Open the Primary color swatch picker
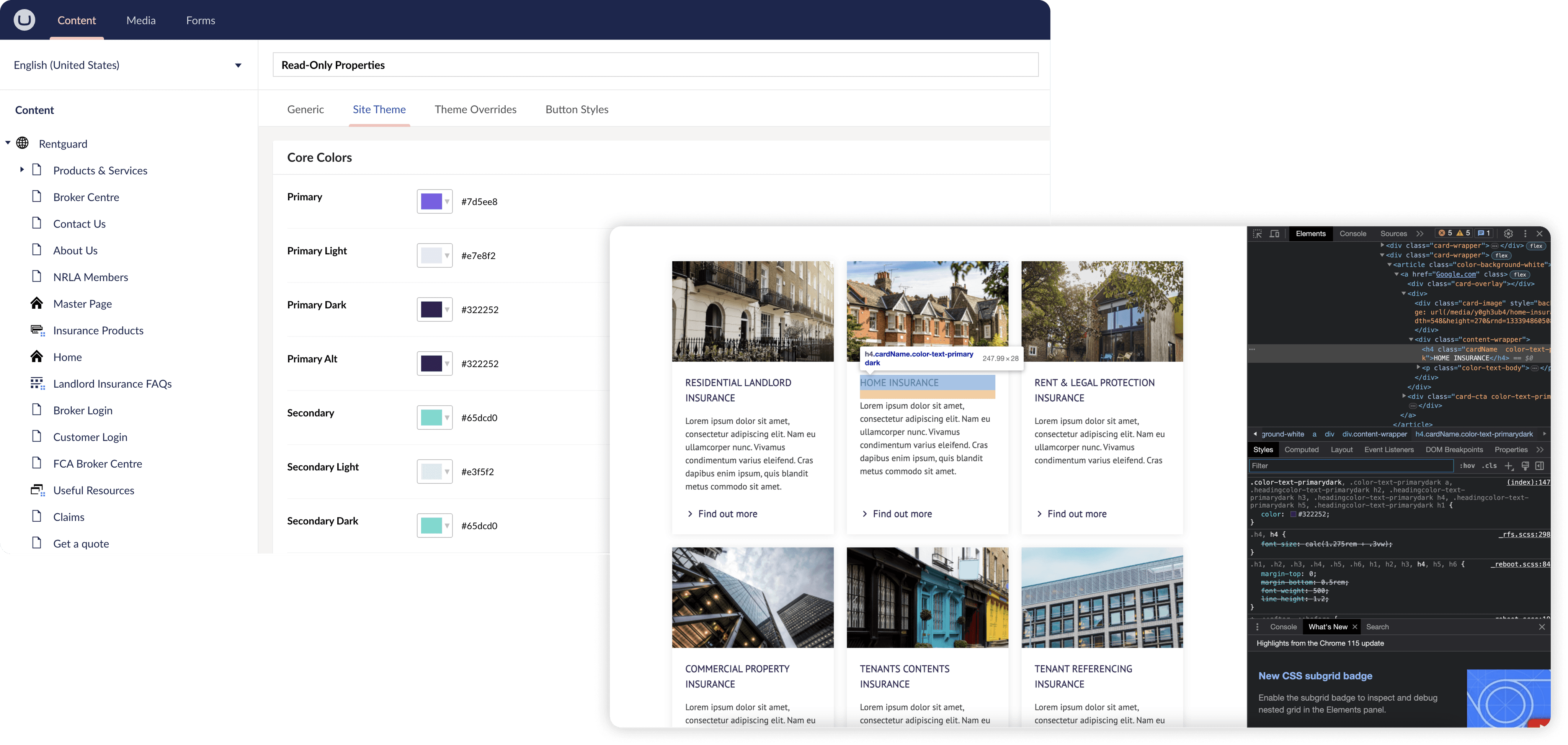Screen dimensions: 1568x745 [x=434, y=201]
